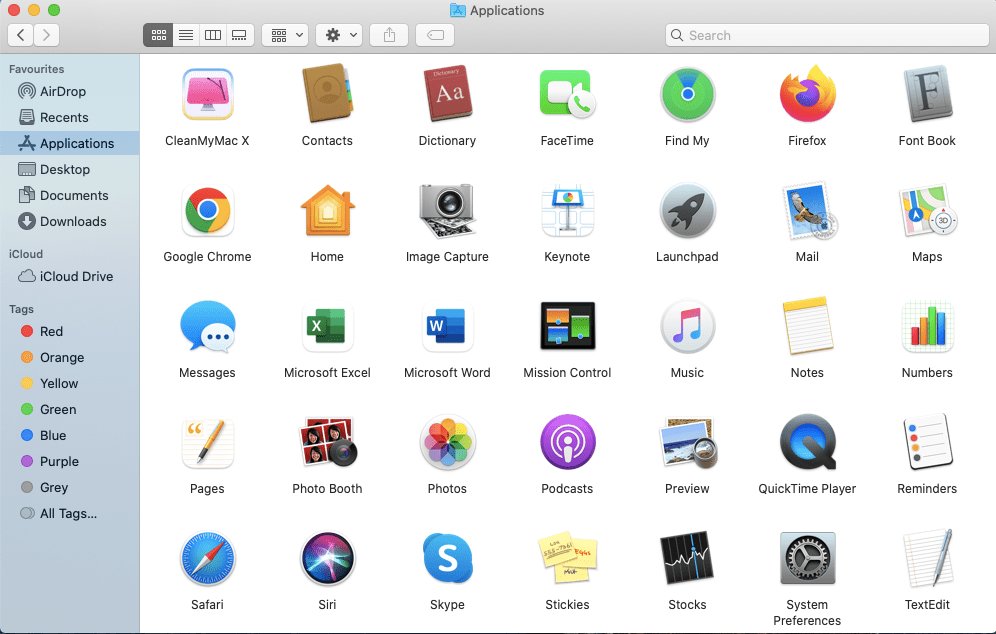Open the Firefox app icon
Viewport: 996px width, 634px height.
(x=807, y=96)
